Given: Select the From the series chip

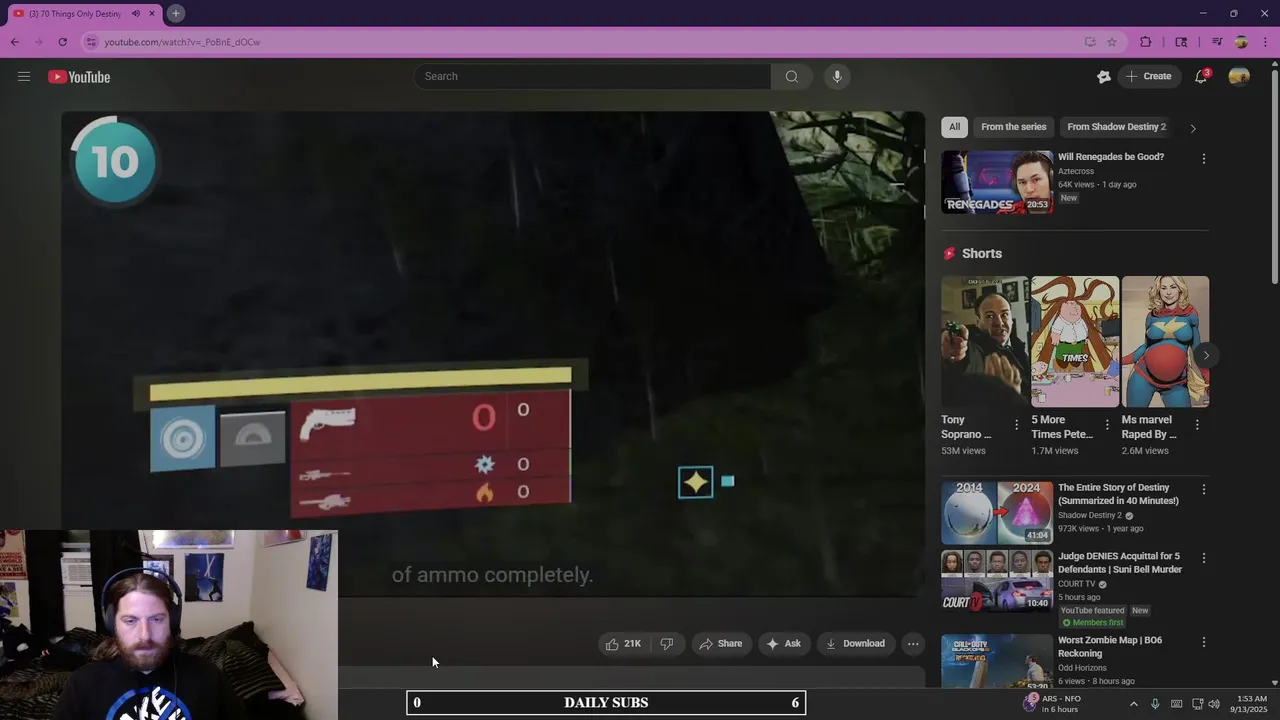Looking at the screenshot, I should tap(1013, 127).
